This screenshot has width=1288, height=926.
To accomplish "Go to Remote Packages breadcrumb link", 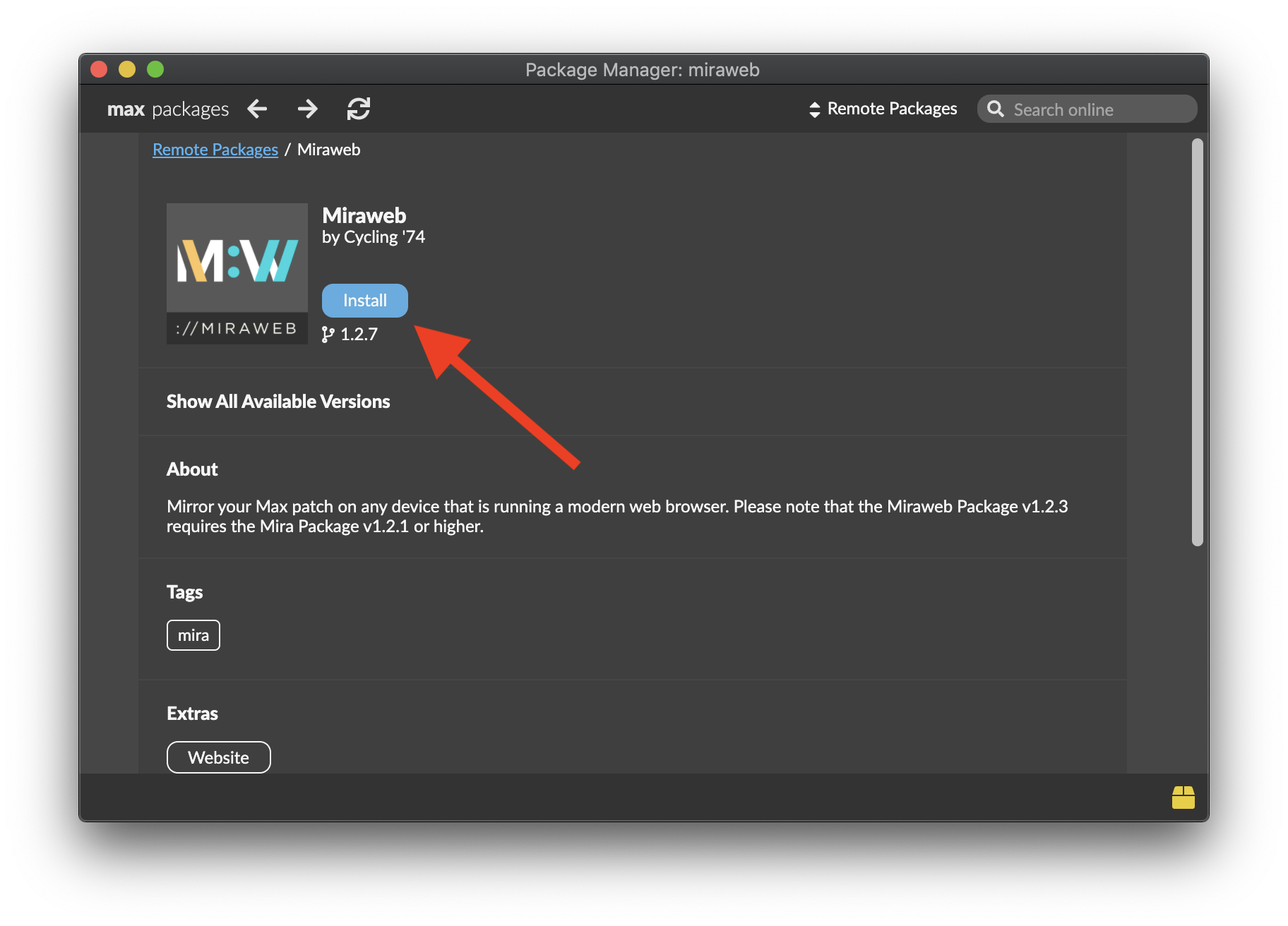I will [215, 150].
